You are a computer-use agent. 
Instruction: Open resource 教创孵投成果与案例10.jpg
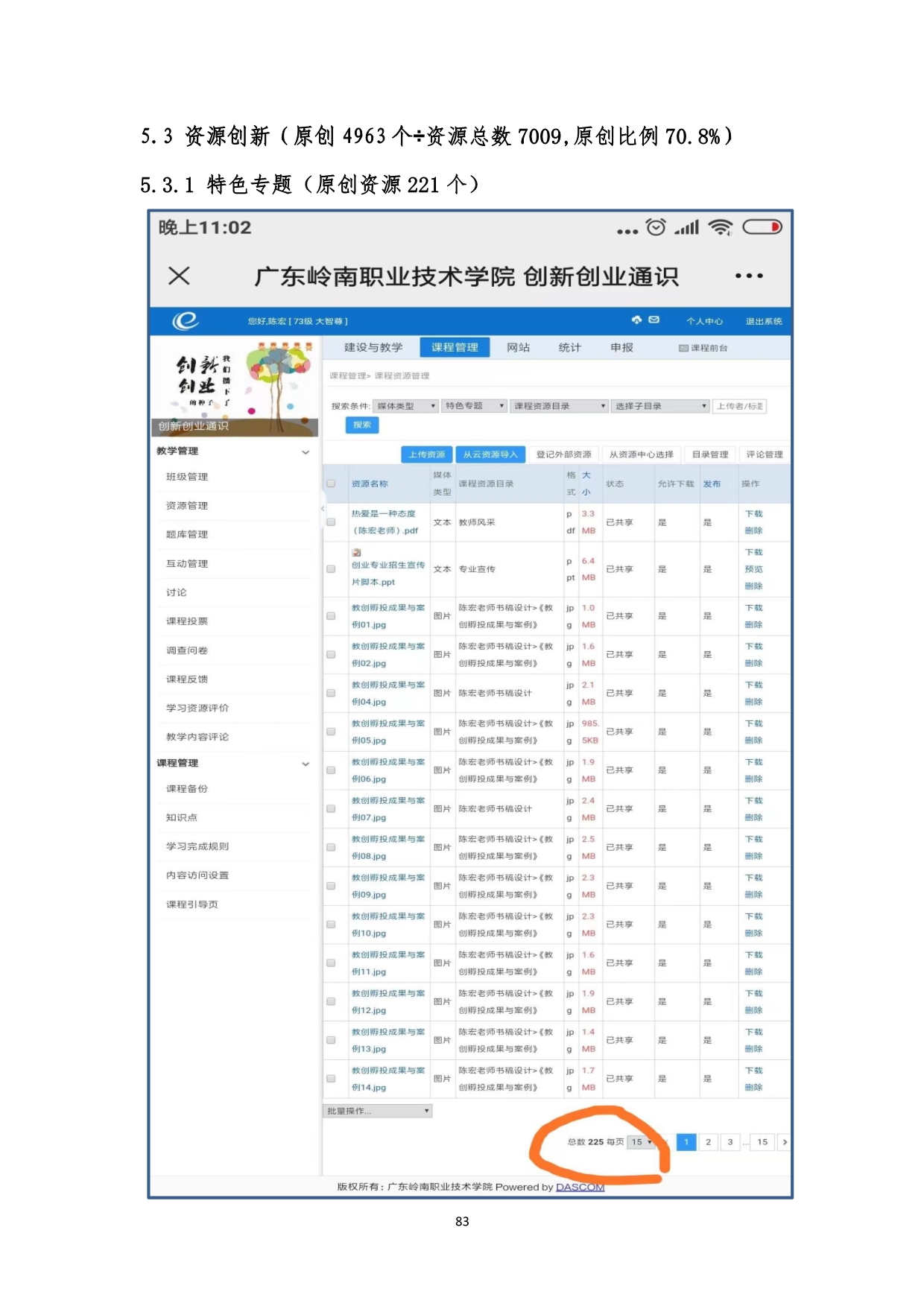[388, 925]
